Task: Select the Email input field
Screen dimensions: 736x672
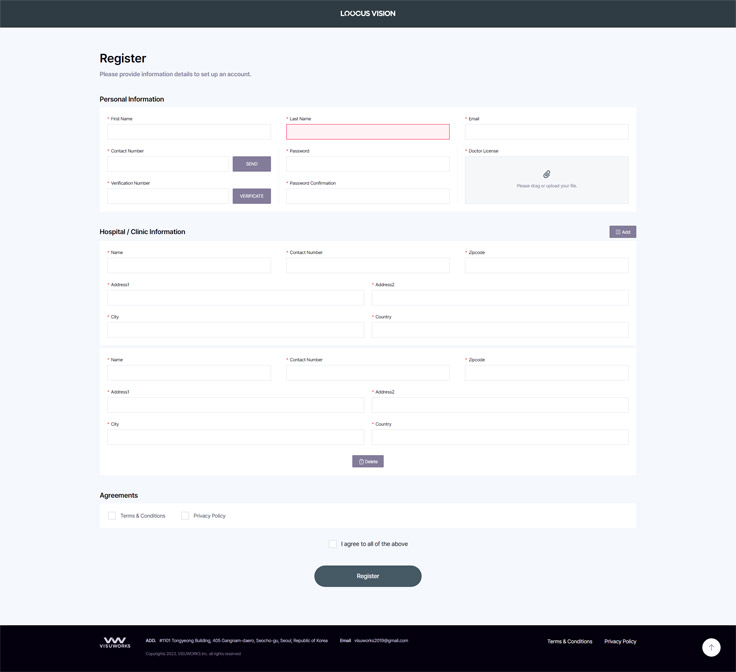Action: pos(546,132)
